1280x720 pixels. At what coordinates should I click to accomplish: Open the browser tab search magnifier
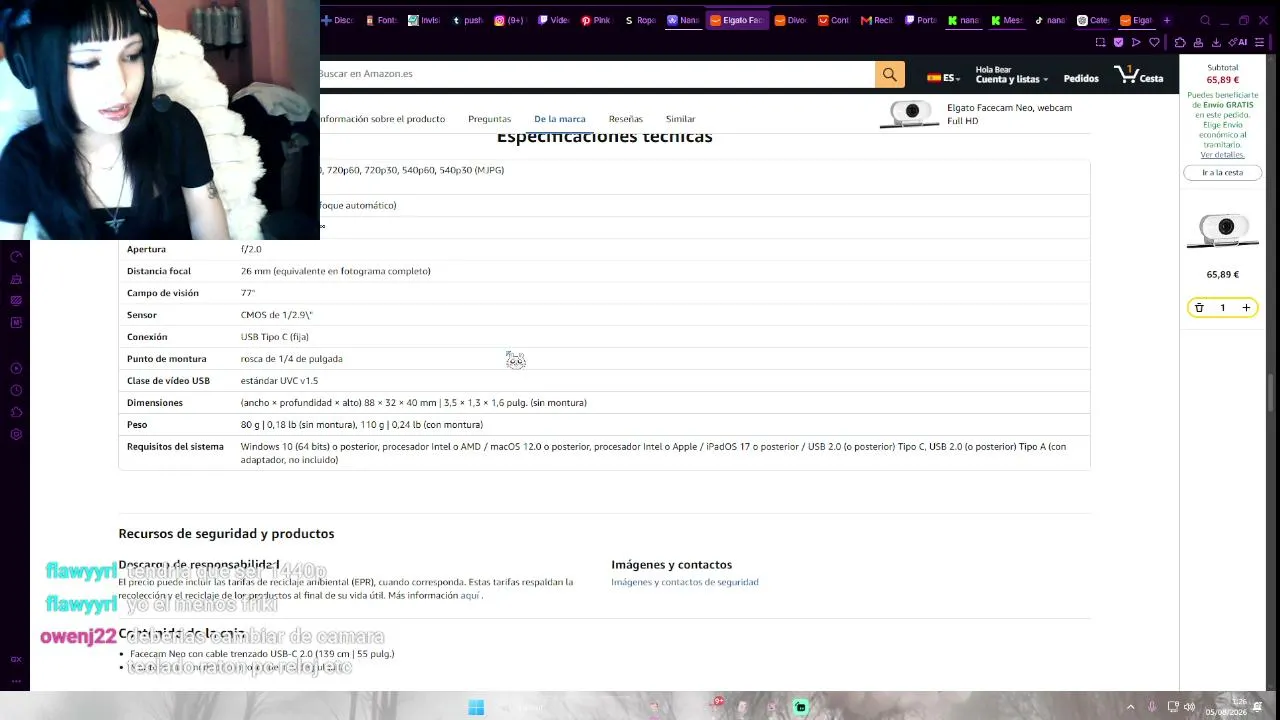[1205, 20]
